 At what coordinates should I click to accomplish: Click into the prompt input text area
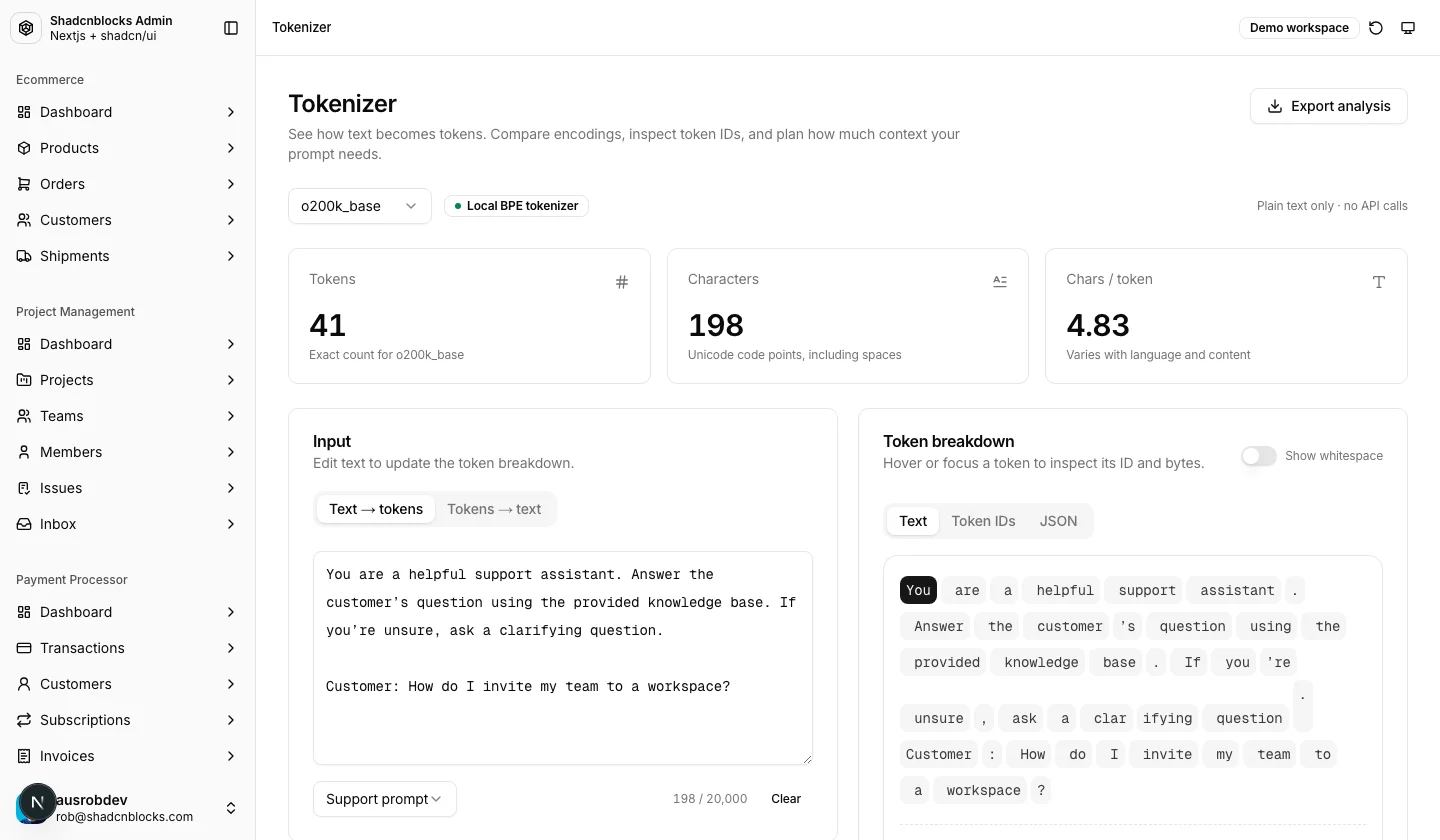[563, 658]
